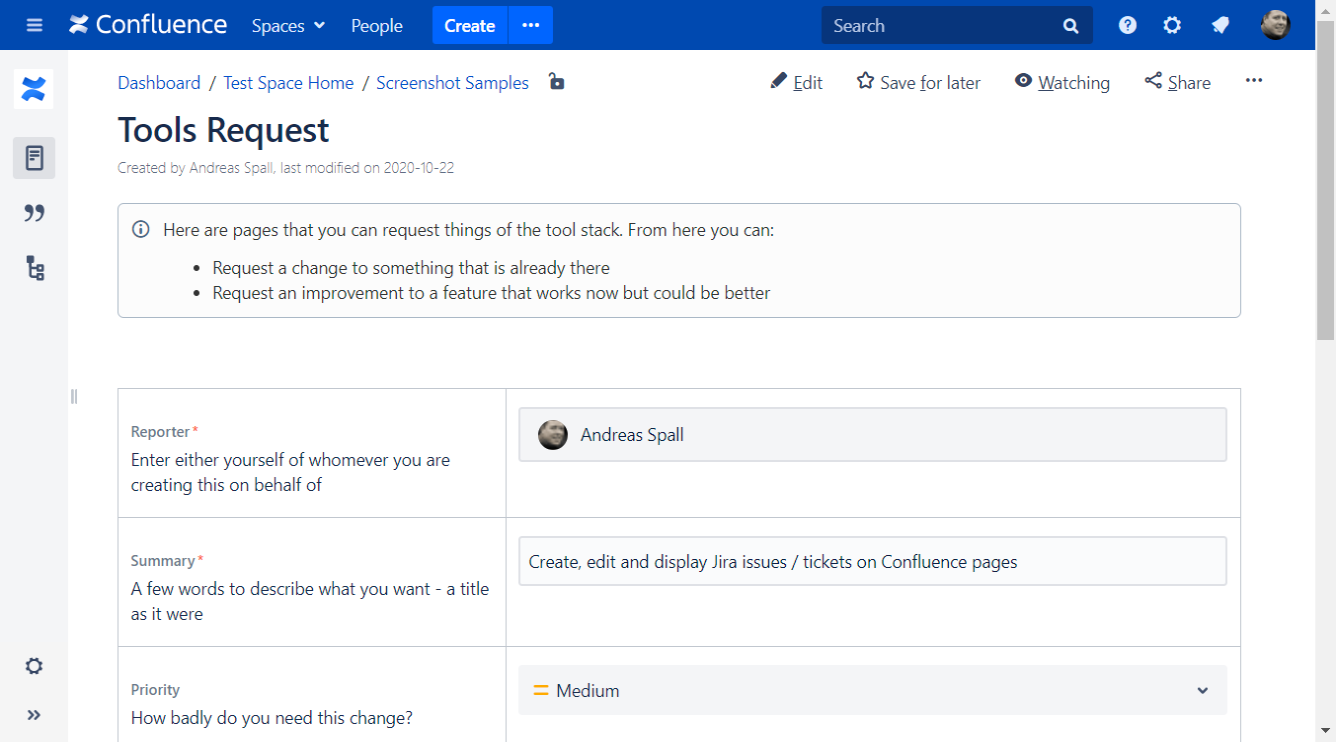Screen dimensions: 1336x742
Task: Open the Spaces dropdown menu
Action: tap(288, 26)
